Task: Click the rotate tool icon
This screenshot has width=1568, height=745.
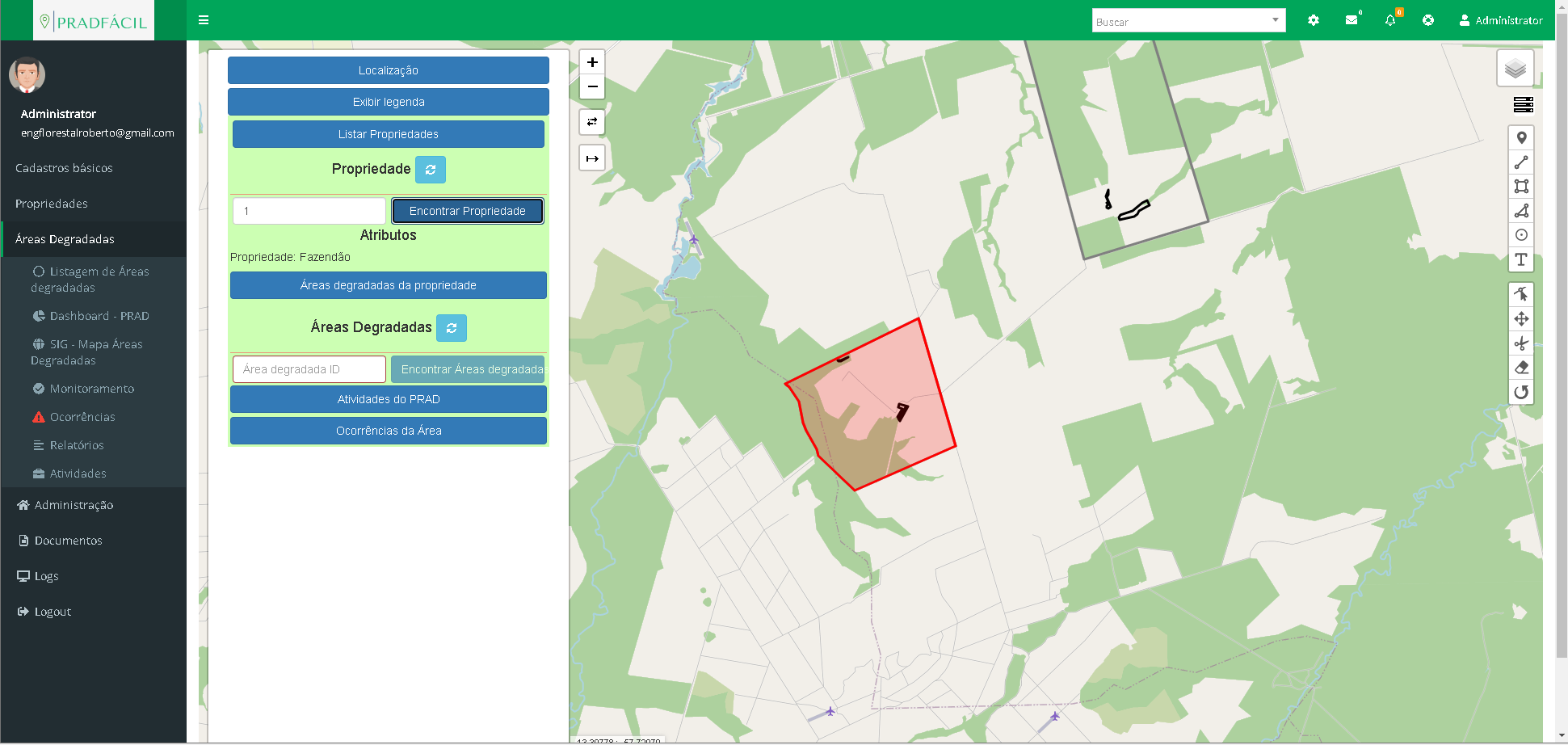Action: point(1521,392)
